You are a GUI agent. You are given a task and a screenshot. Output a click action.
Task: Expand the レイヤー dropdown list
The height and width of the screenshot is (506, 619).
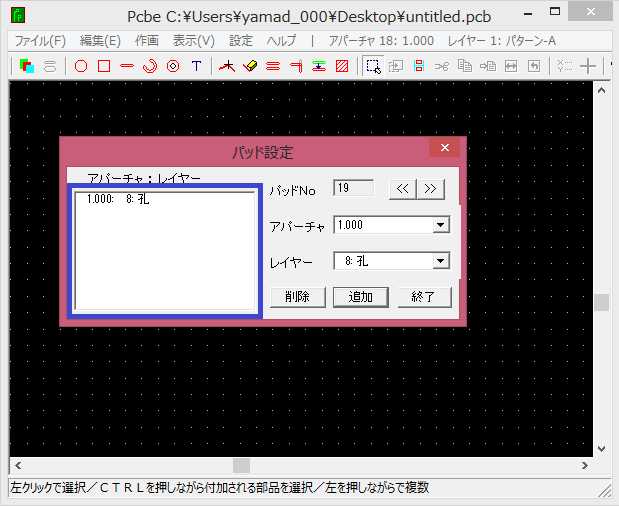(440, 261)
